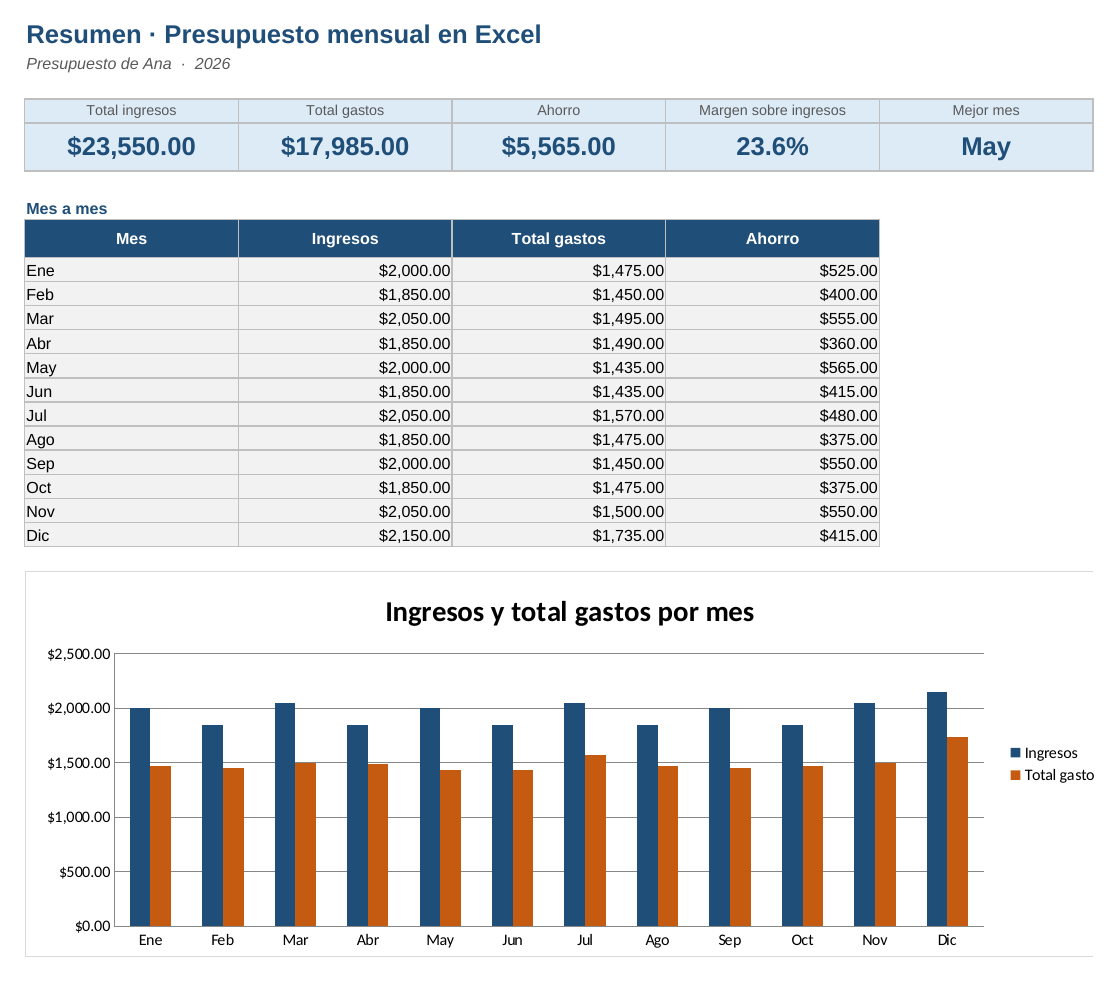The width and height of the screenshot is (1118, 981).
Task: Click the 'Ingresos' legend label
Action: coord(1050,753)
